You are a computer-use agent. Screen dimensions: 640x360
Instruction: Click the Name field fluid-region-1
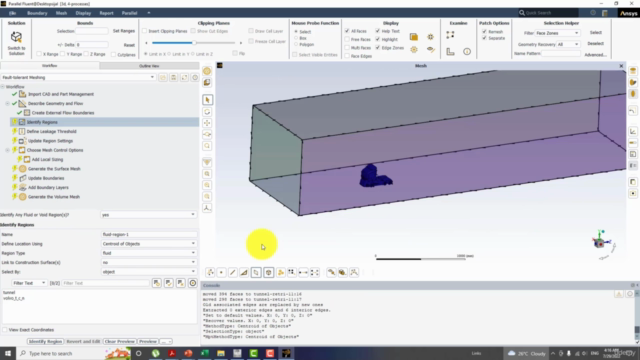pyautogui.click(x=149, y=234)
